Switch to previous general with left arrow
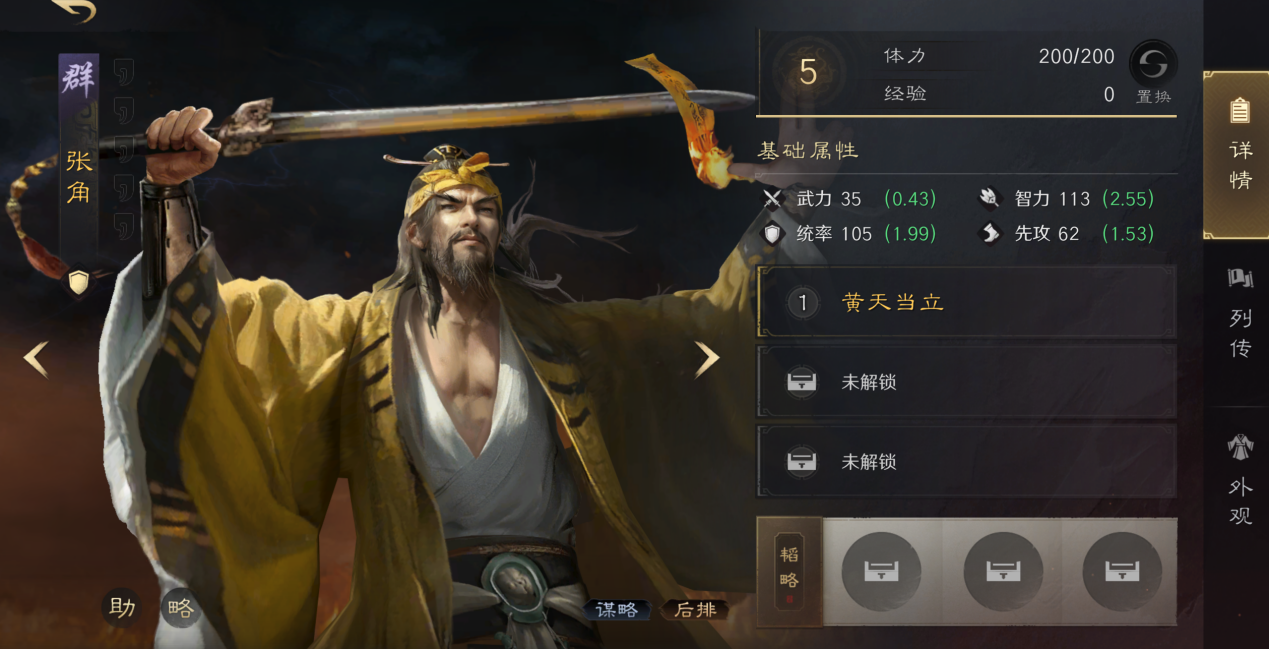This screenshot has width=1269, height=649. pyautogui.click(x=36, y=358)
